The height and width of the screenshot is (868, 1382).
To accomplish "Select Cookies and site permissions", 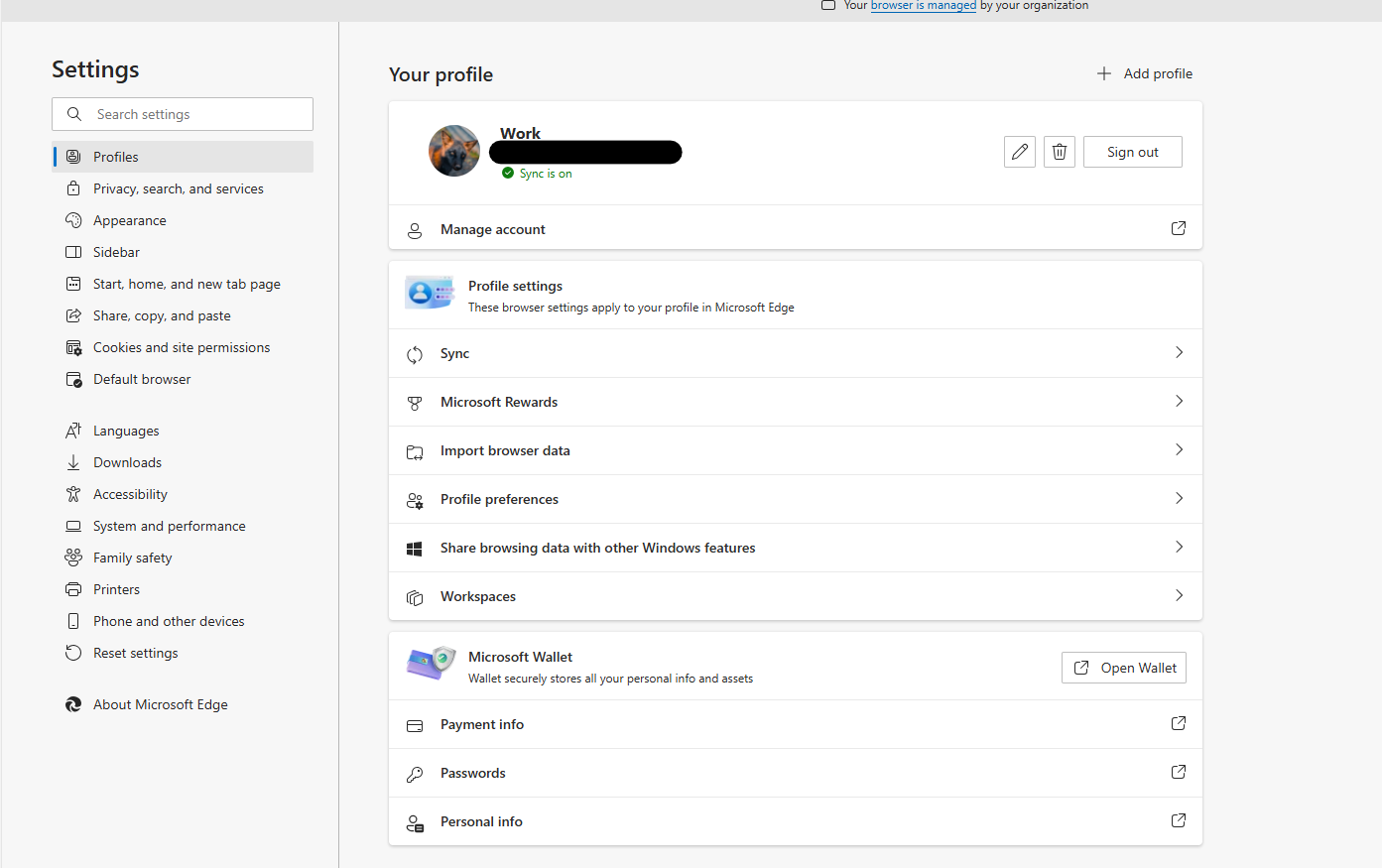I will 183,347.
